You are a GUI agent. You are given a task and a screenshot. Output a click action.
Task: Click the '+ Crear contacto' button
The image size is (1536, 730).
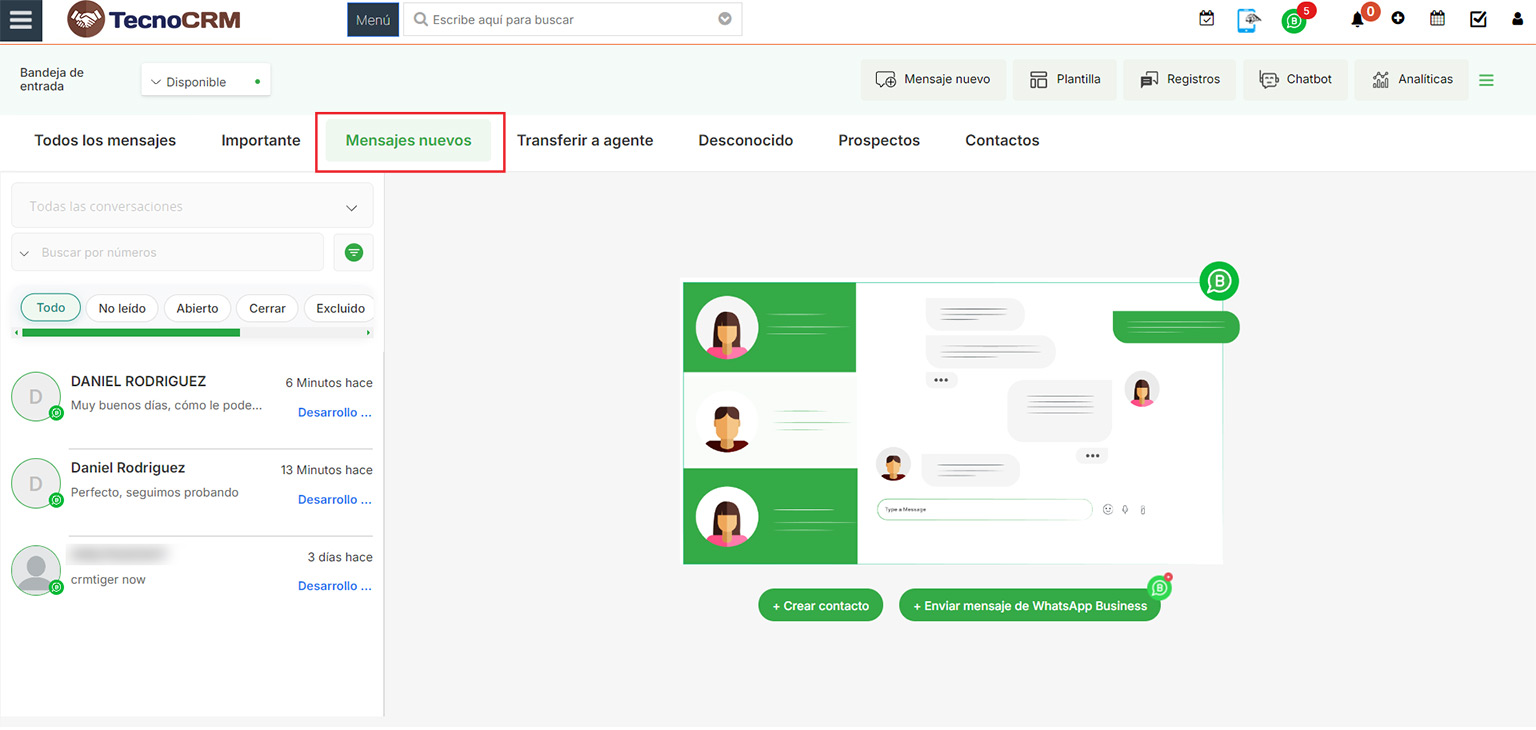tap(820, 606)
